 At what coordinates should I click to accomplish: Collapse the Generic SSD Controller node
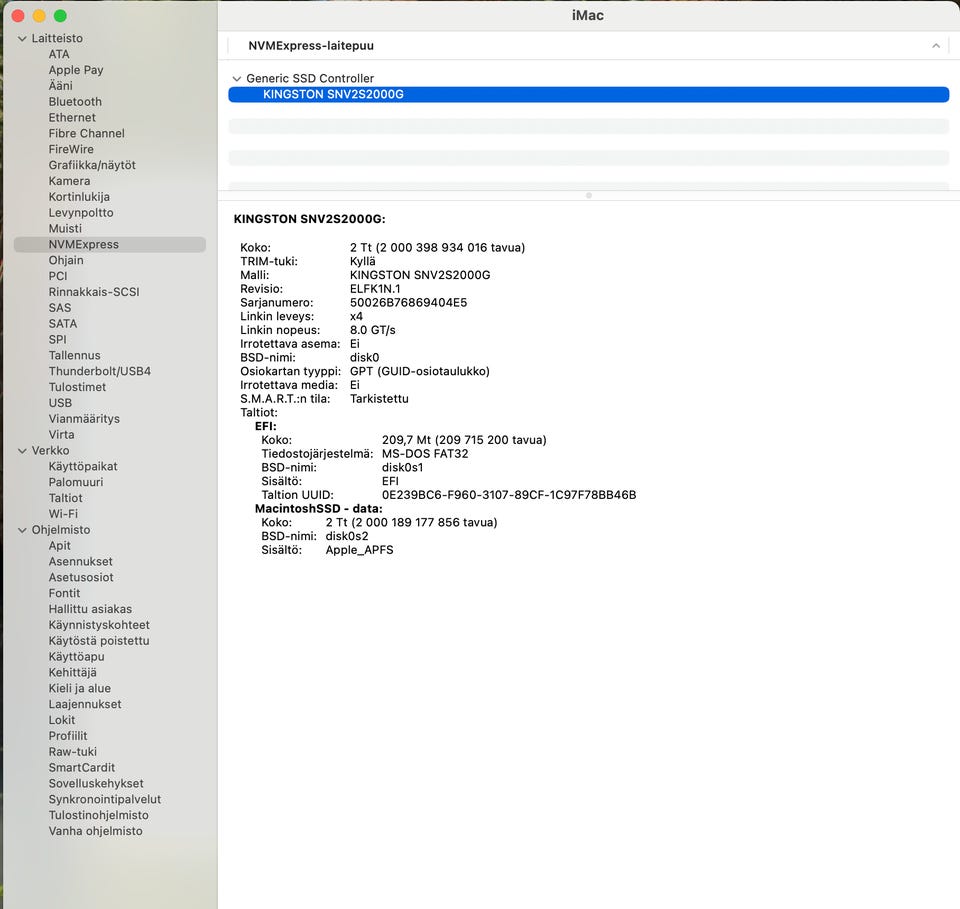[x=237, y=79]
